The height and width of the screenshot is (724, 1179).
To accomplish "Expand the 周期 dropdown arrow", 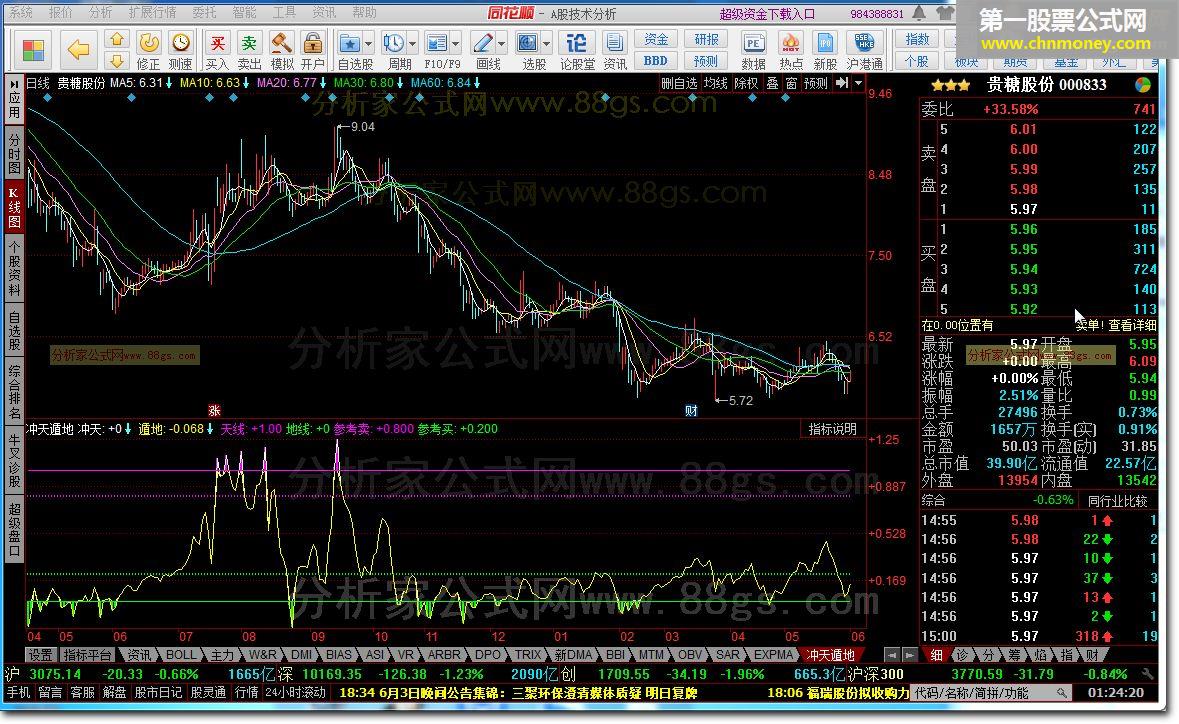I will tap(411, 44).
